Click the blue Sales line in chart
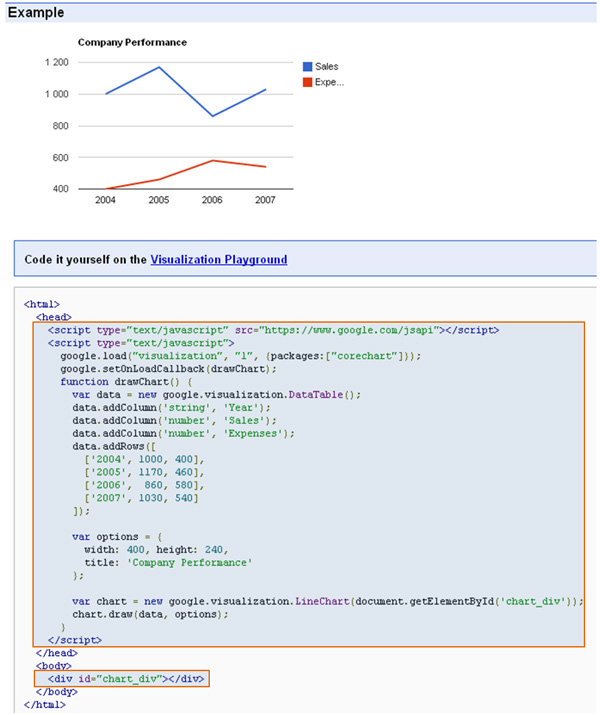 [186, 92]
